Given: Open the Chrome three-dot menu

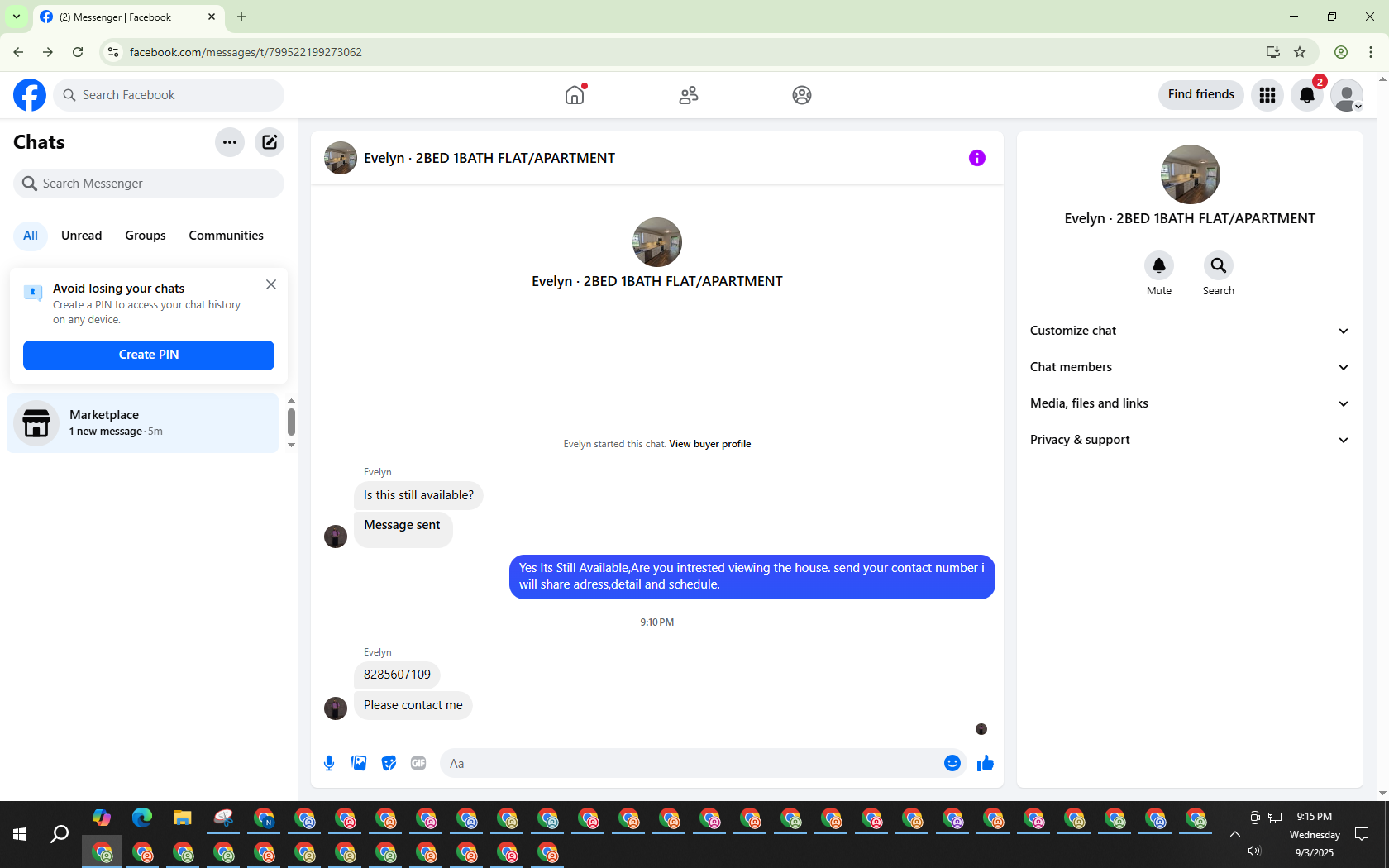Looking at the screenshot, I should click(1371, 52).
